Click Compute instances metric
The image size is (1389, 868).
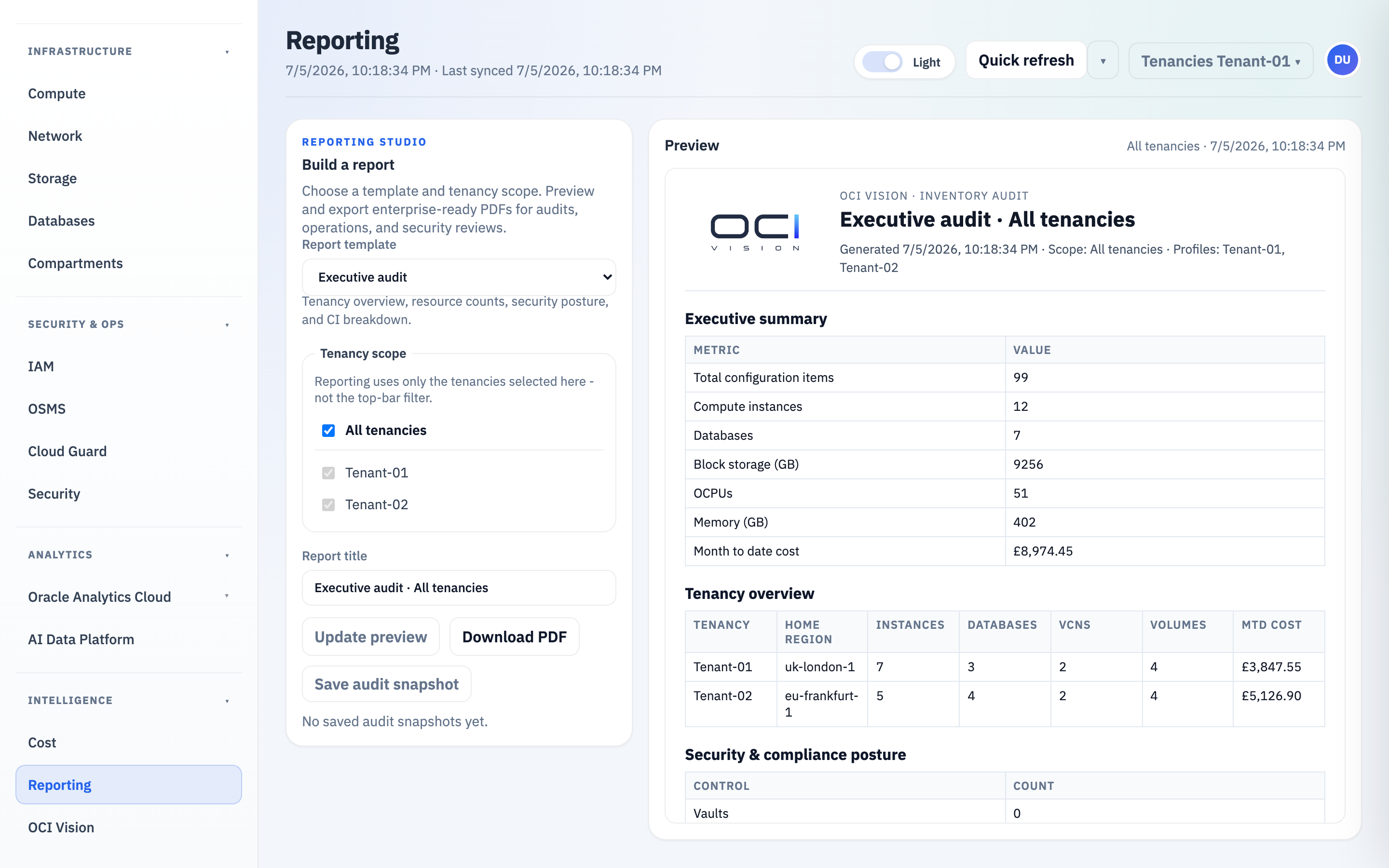[748, 407]
